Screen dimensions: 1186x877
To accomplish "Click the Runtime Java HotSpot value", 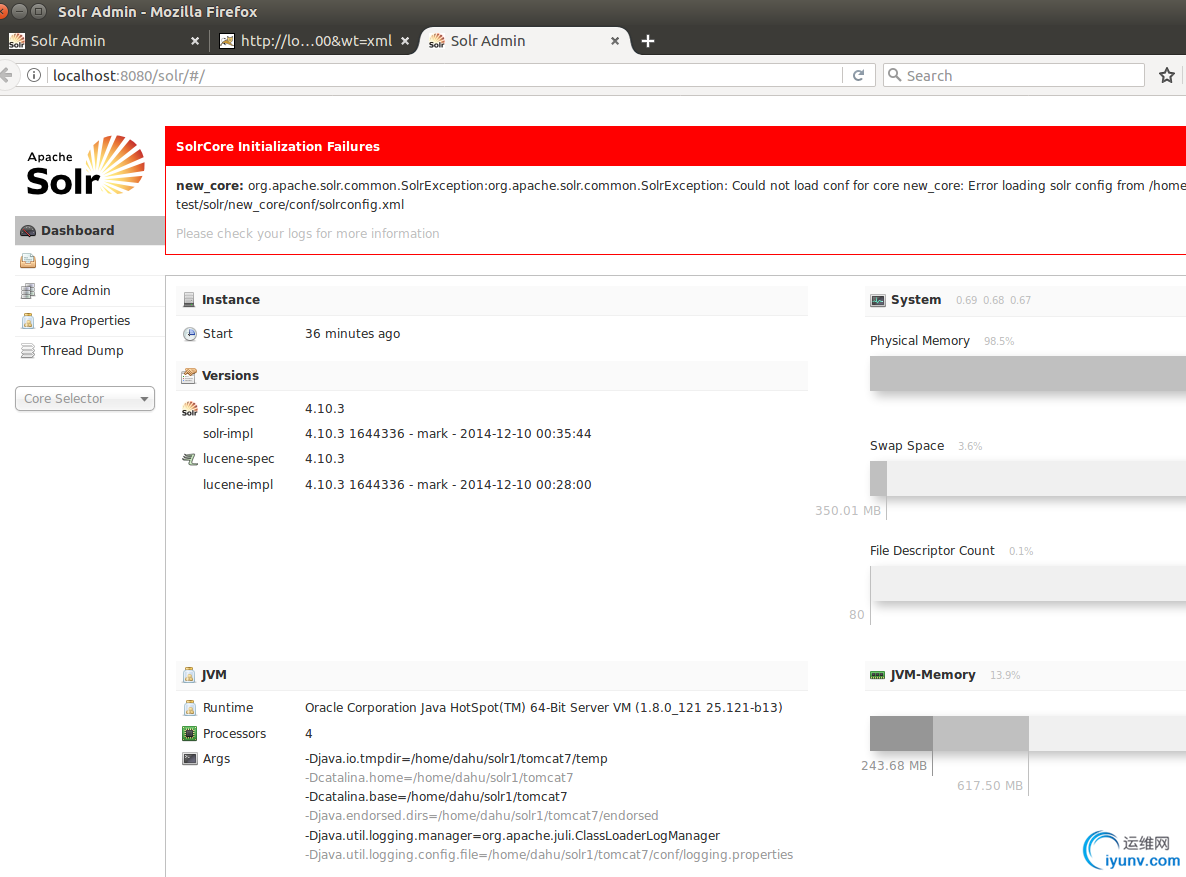I will [x=543, y=708].
